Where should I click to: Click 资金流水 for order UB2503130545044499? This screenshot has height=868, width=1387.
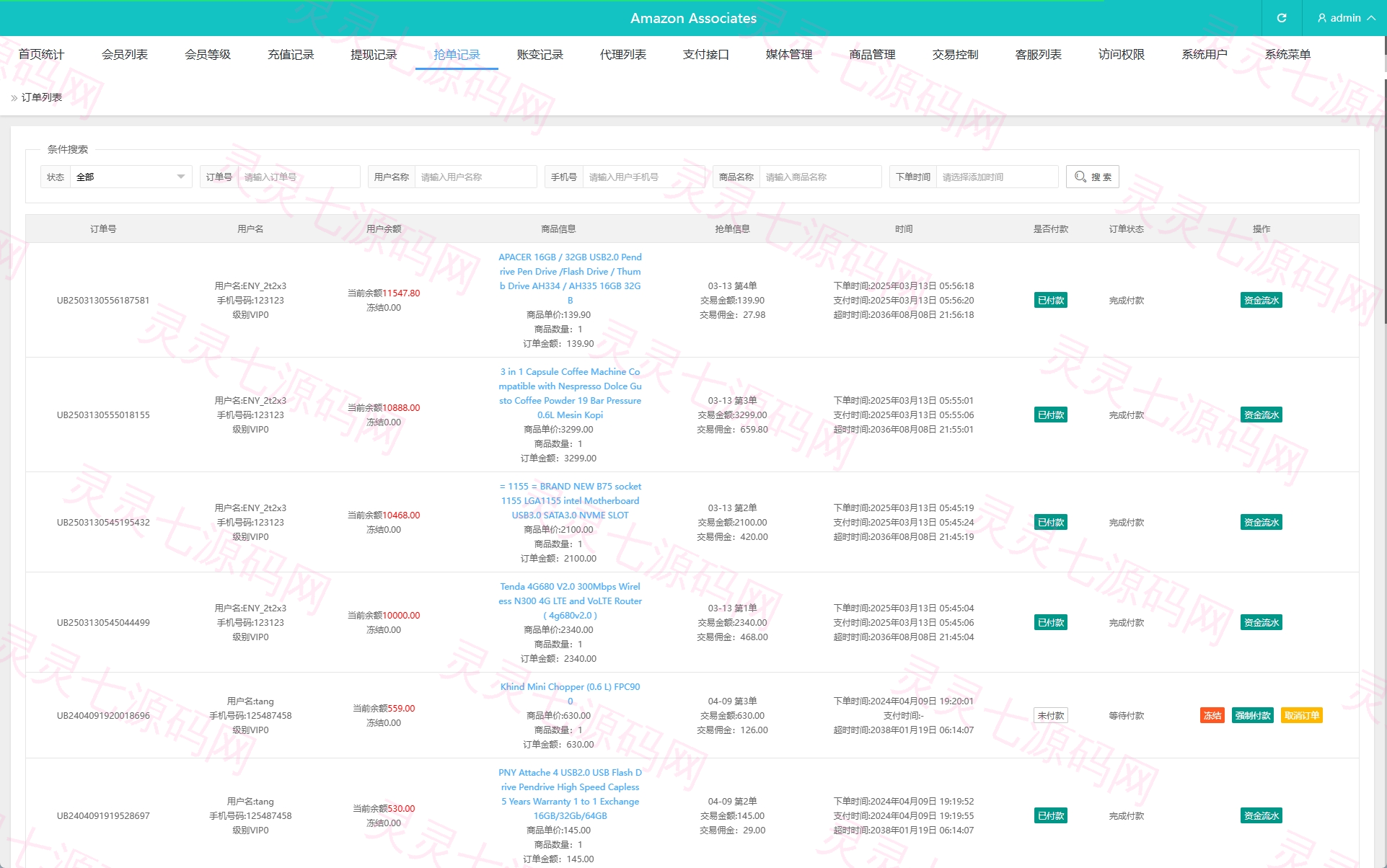point(1261,622)
